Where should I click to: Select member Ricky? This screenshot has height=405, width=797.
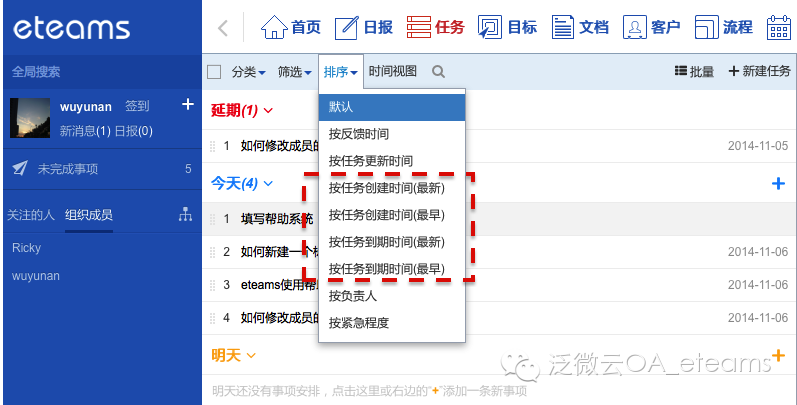pyautogui.click(x=26, y=248)
